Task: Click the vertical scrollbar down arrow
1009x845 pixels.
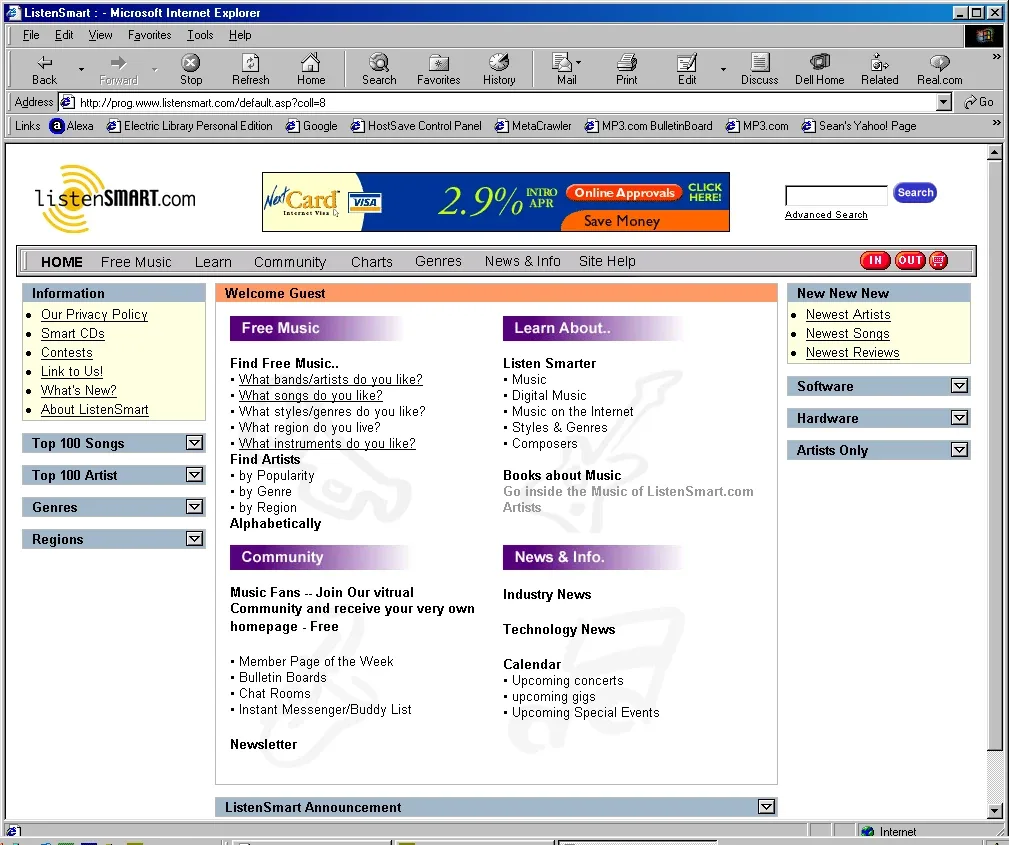Action: (x=994, y=811)
